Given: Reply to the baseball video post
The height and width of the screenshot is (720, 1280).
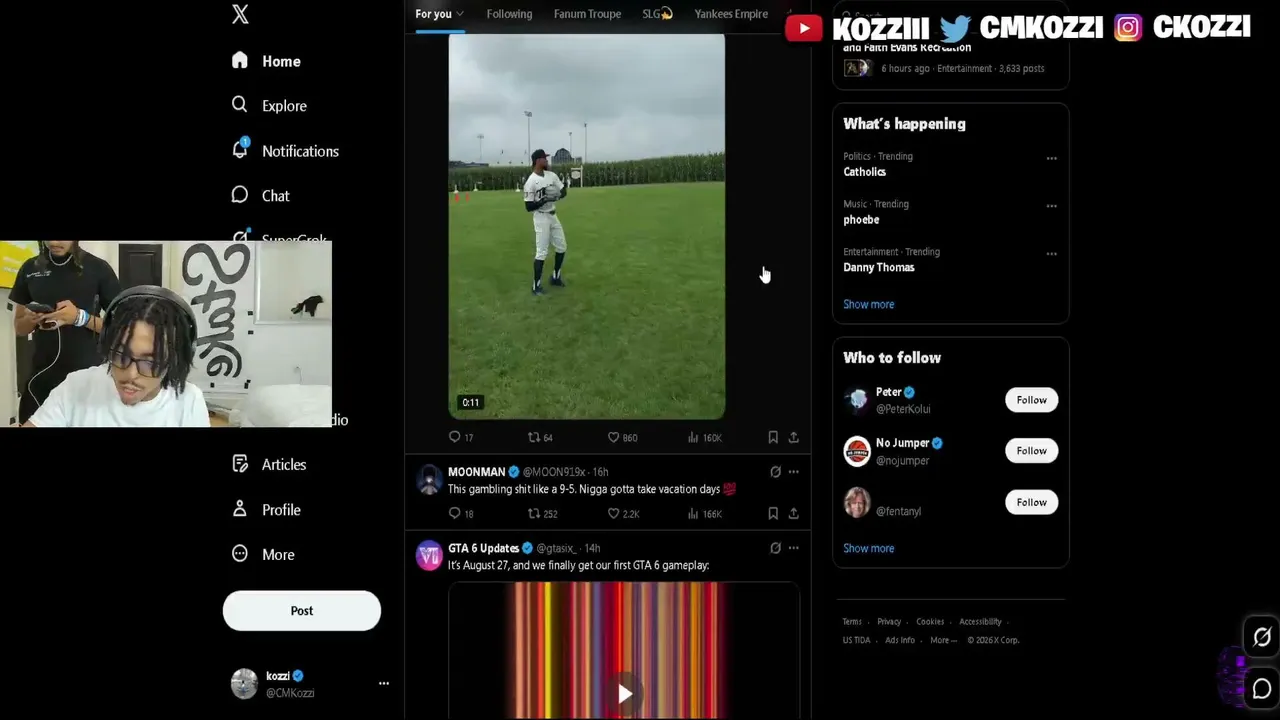Looking at the screenshot, I should coord(461,437).
